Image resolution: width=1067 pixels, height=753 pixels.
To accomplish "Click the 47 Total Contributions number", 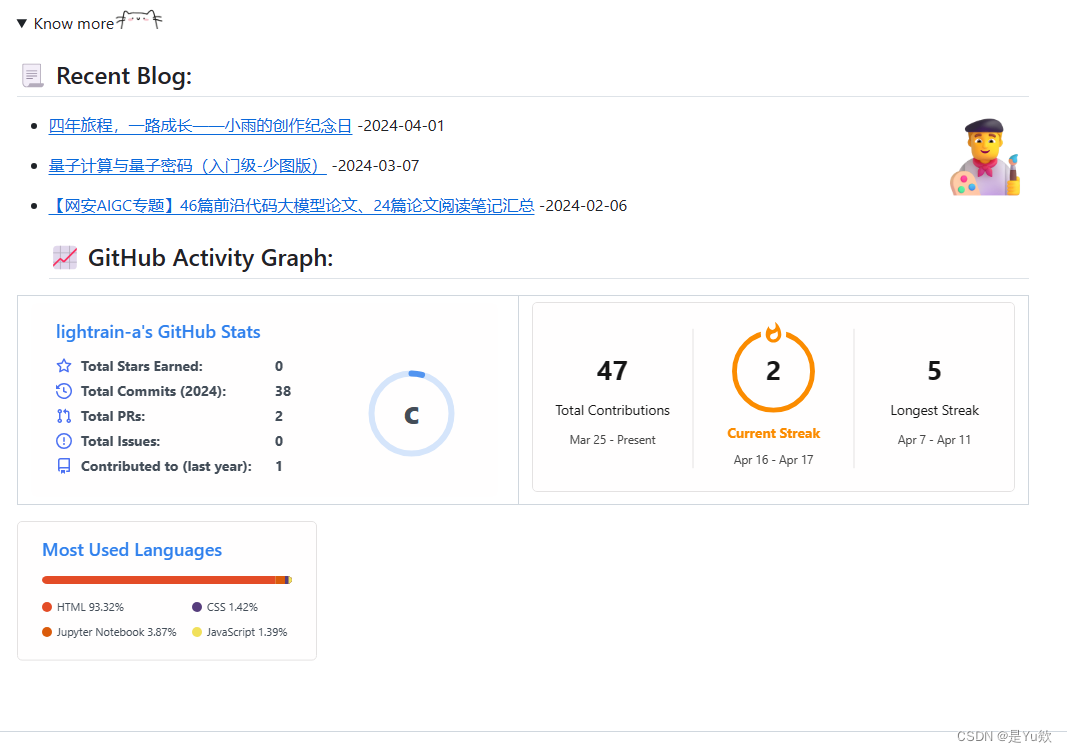I will tap(612, 371).
